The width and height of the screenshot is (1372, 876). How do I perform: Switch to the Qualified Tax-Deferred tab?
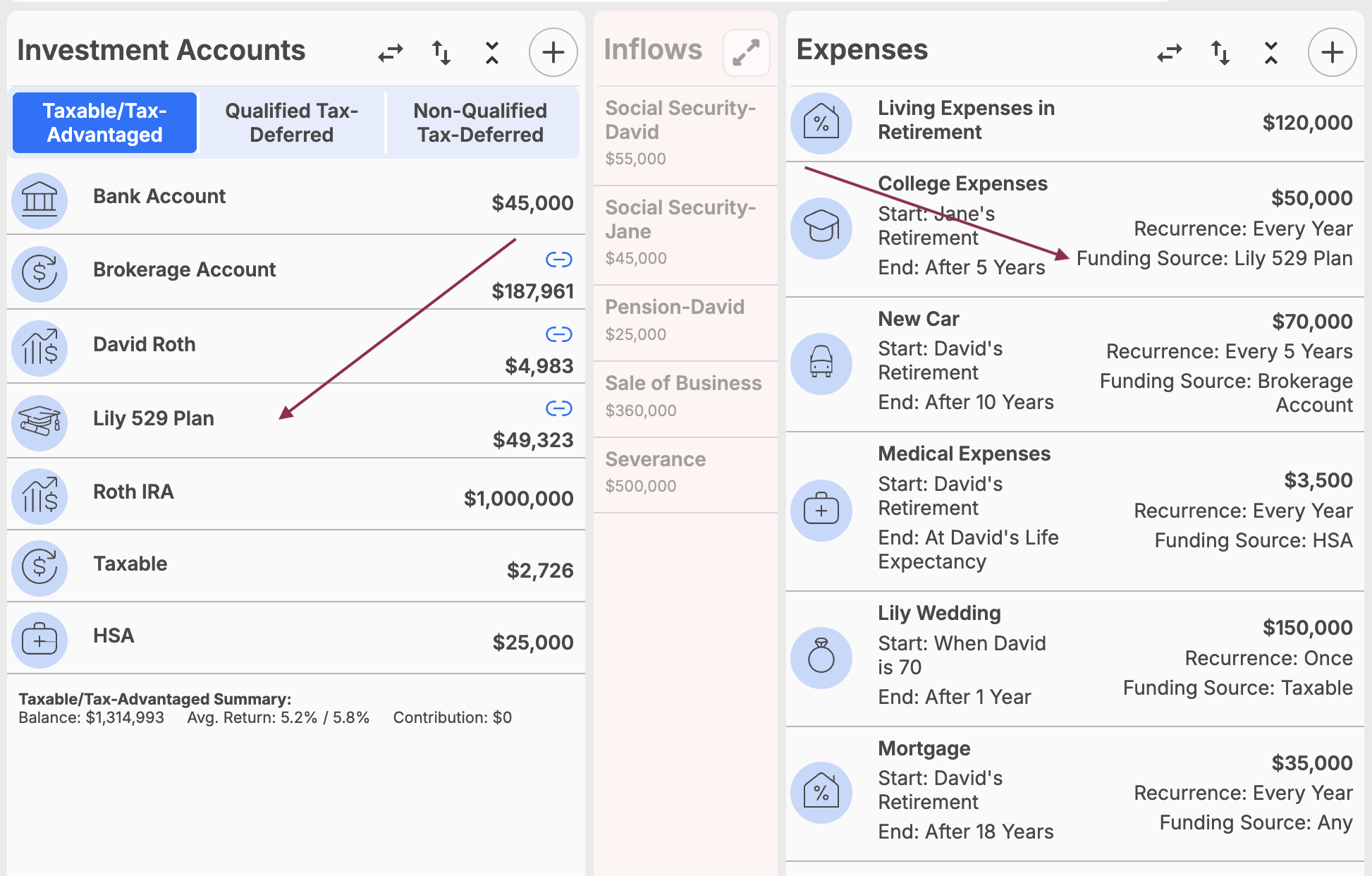291,122
